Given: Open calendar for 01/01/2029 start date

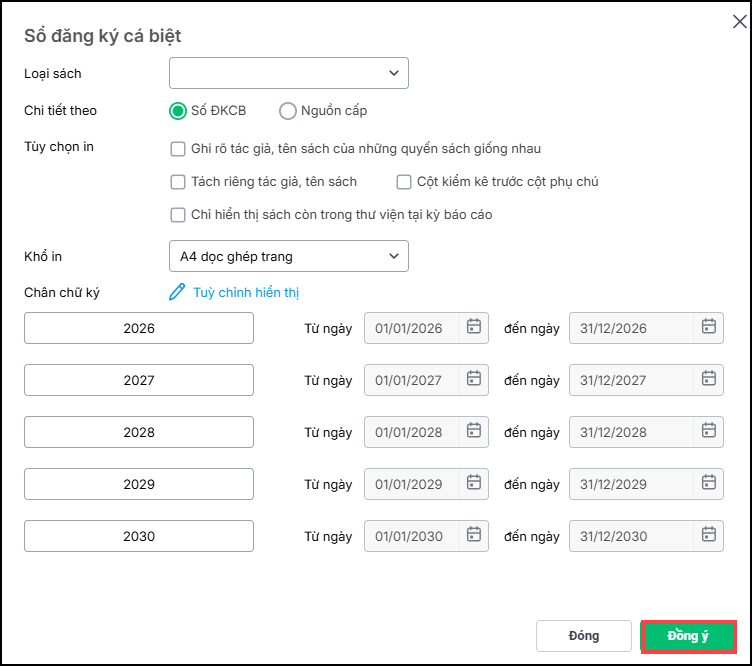Looking at the screenshot, I should 474,483.
